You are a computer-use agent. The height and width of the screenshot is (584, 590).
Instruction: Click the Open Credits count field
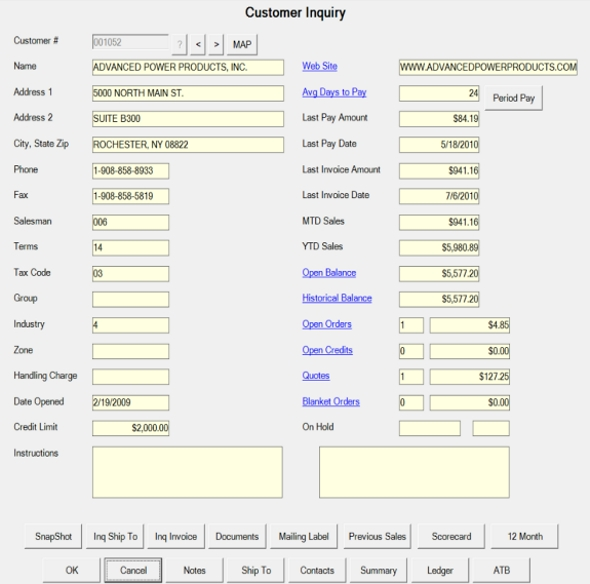411,351
